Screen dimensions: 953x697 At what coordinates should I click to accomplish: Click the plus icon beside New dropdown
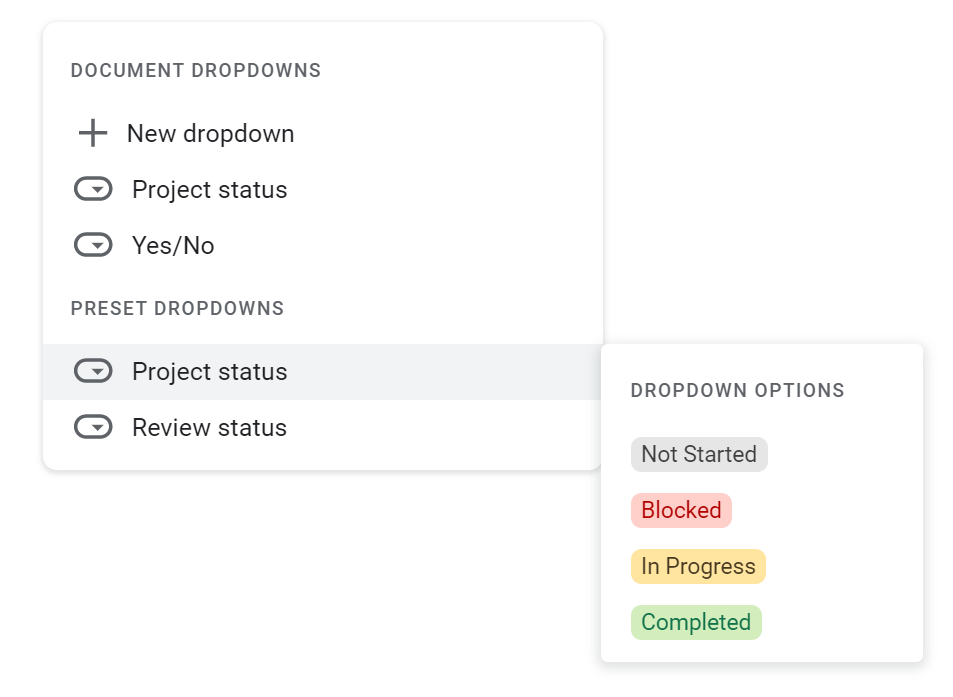tap(93, 134)
